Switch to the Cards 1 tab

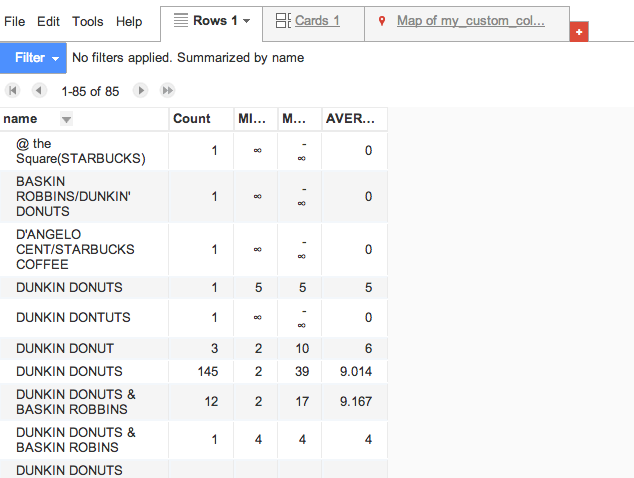(x=317, y=21)
